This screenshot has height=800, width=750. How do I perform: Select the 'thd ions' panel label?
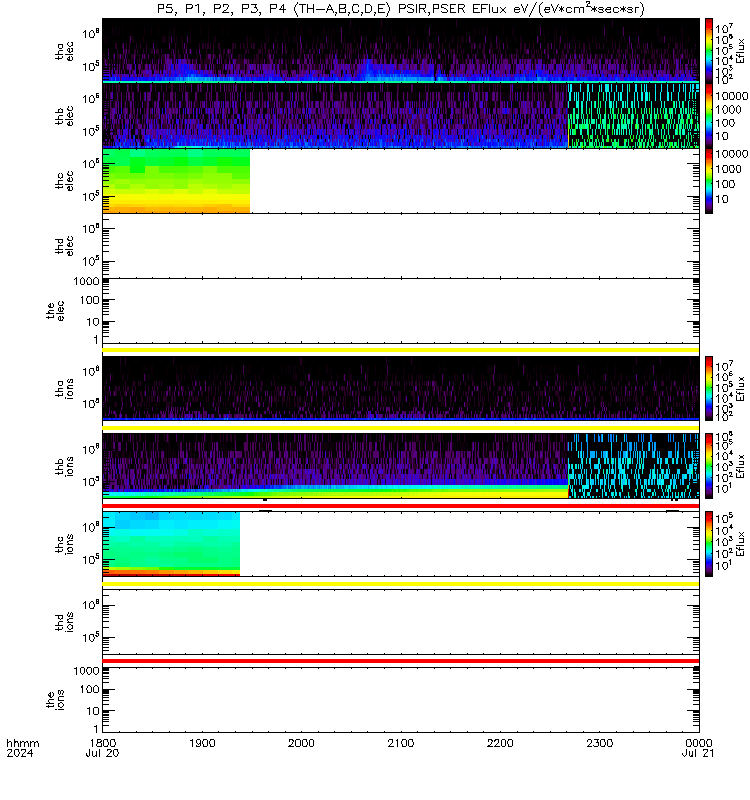tap(65, 622)
